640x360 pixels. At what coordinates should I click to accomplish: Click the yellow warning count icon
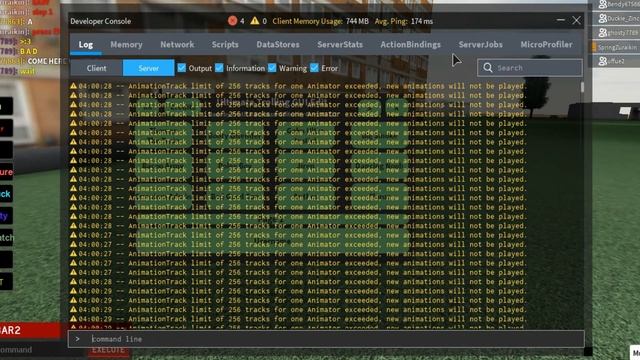pyautogui.click(x=255, y=20)
